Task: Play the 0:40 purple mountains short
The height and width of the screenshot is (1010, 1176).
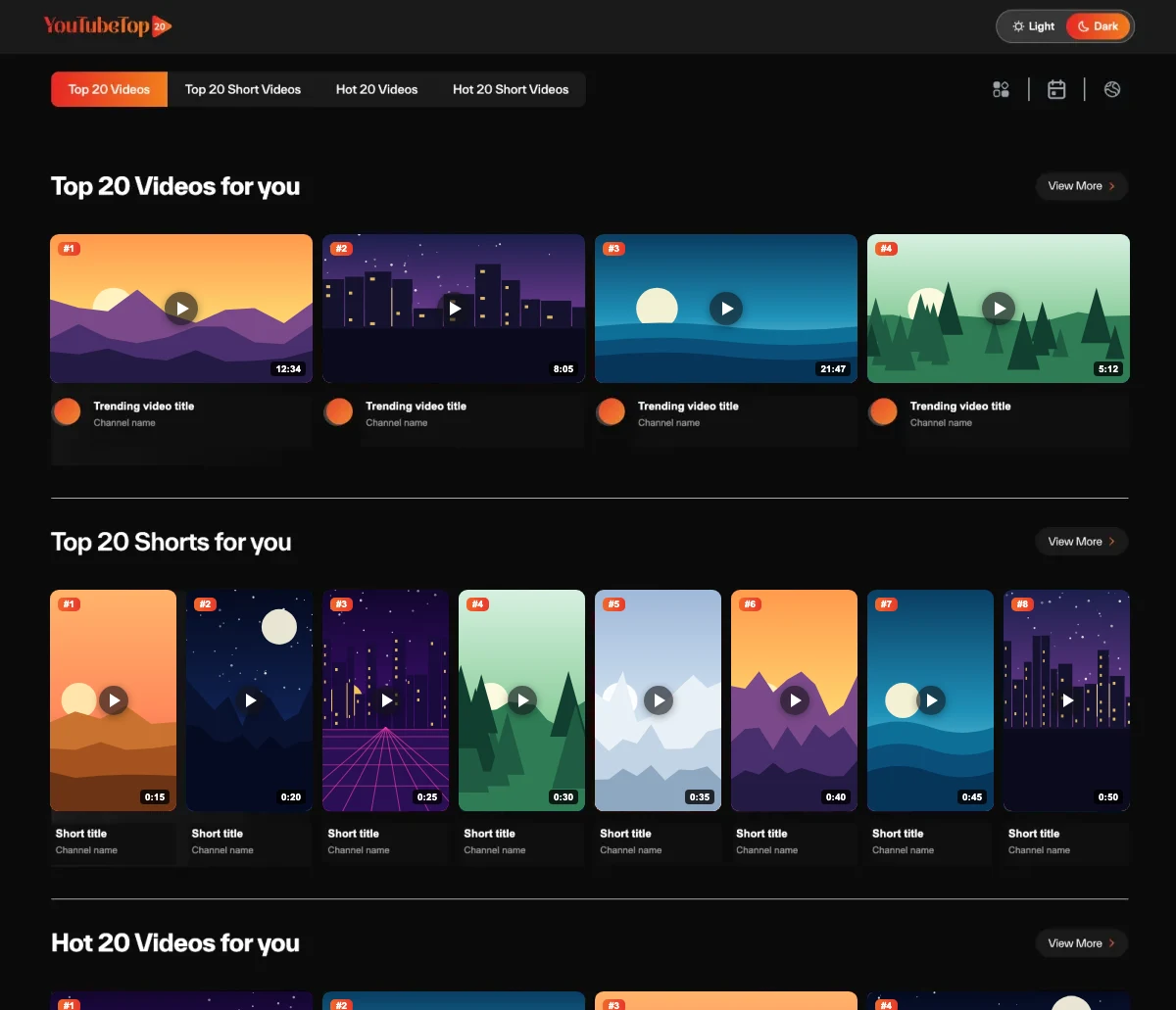Action: pyautogui.click(x=795, y=700)
